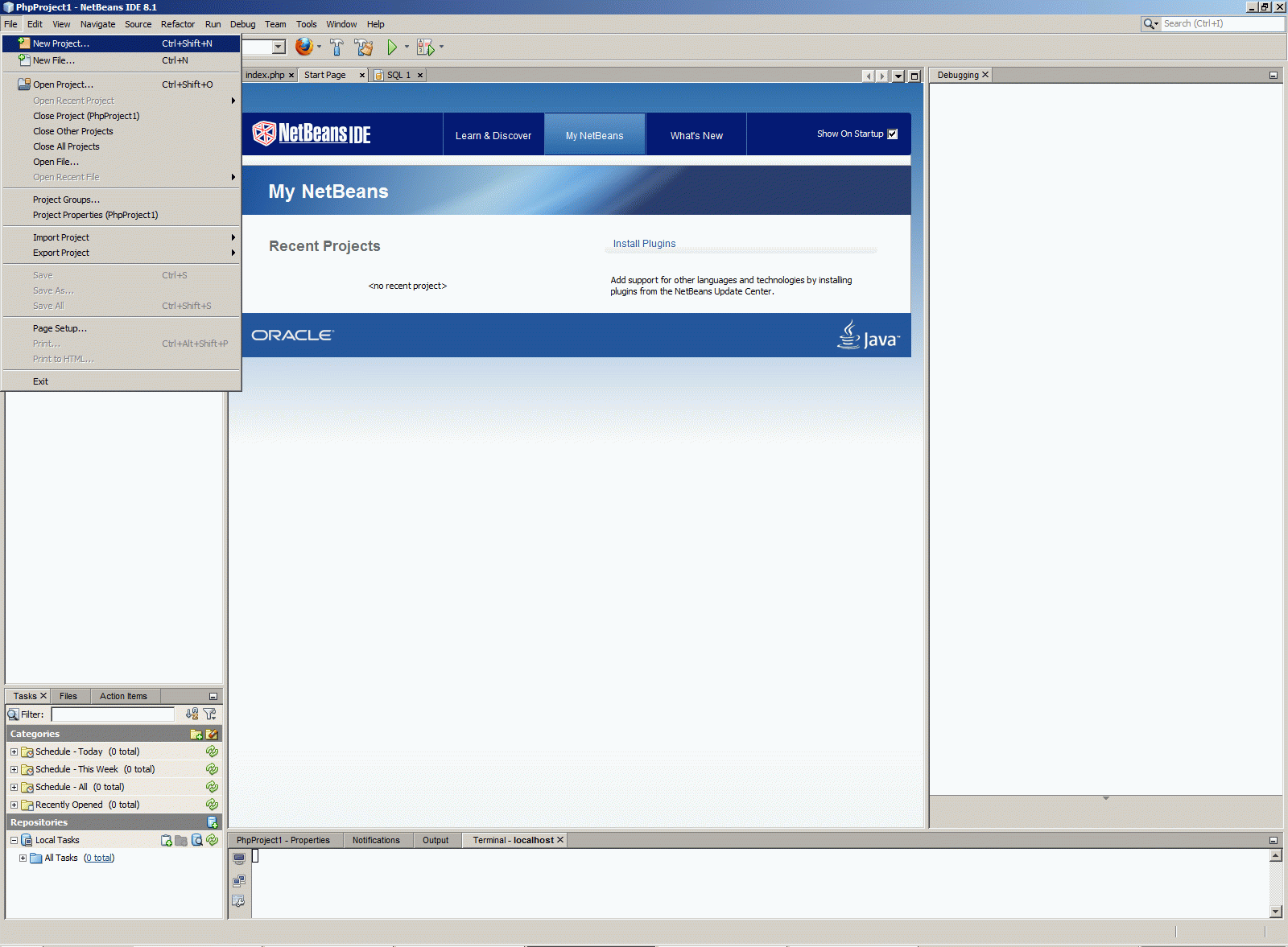This screenshot has width=1288, height=947.
Task: Expand the All Tasks folder
Action: coord(23,858)
